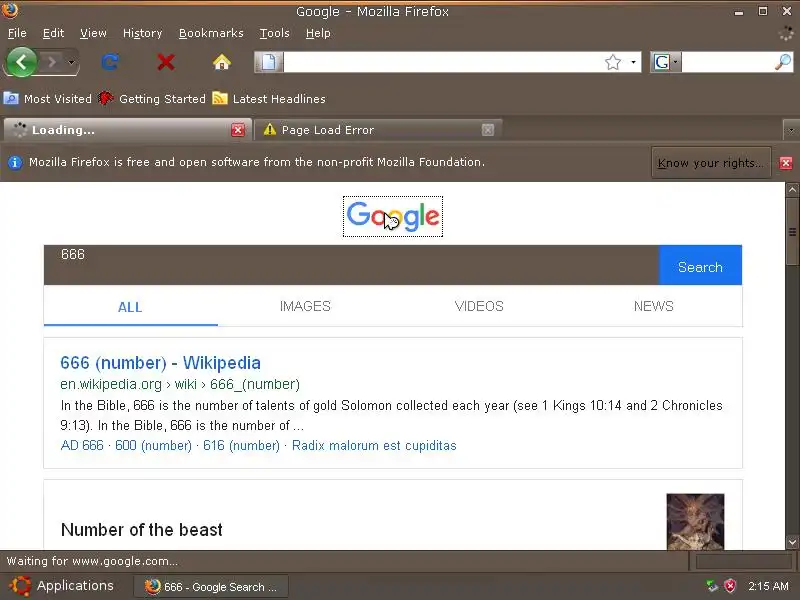Screen dimensions: 800x600
Task: Click the en.wikipedia.org breadcrumb URL text
Action: point(180,384)
